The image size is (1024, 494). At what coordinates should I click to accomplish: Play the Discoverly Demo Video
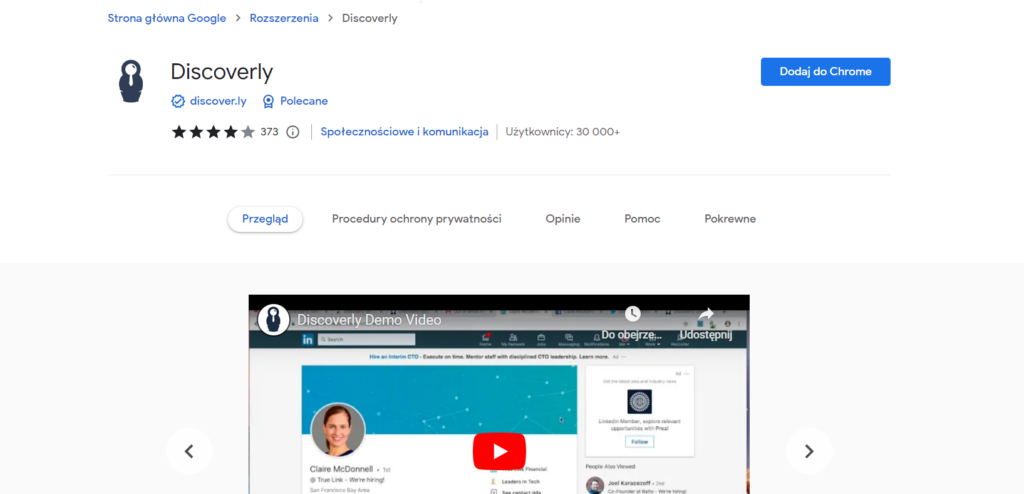[499, 451]
